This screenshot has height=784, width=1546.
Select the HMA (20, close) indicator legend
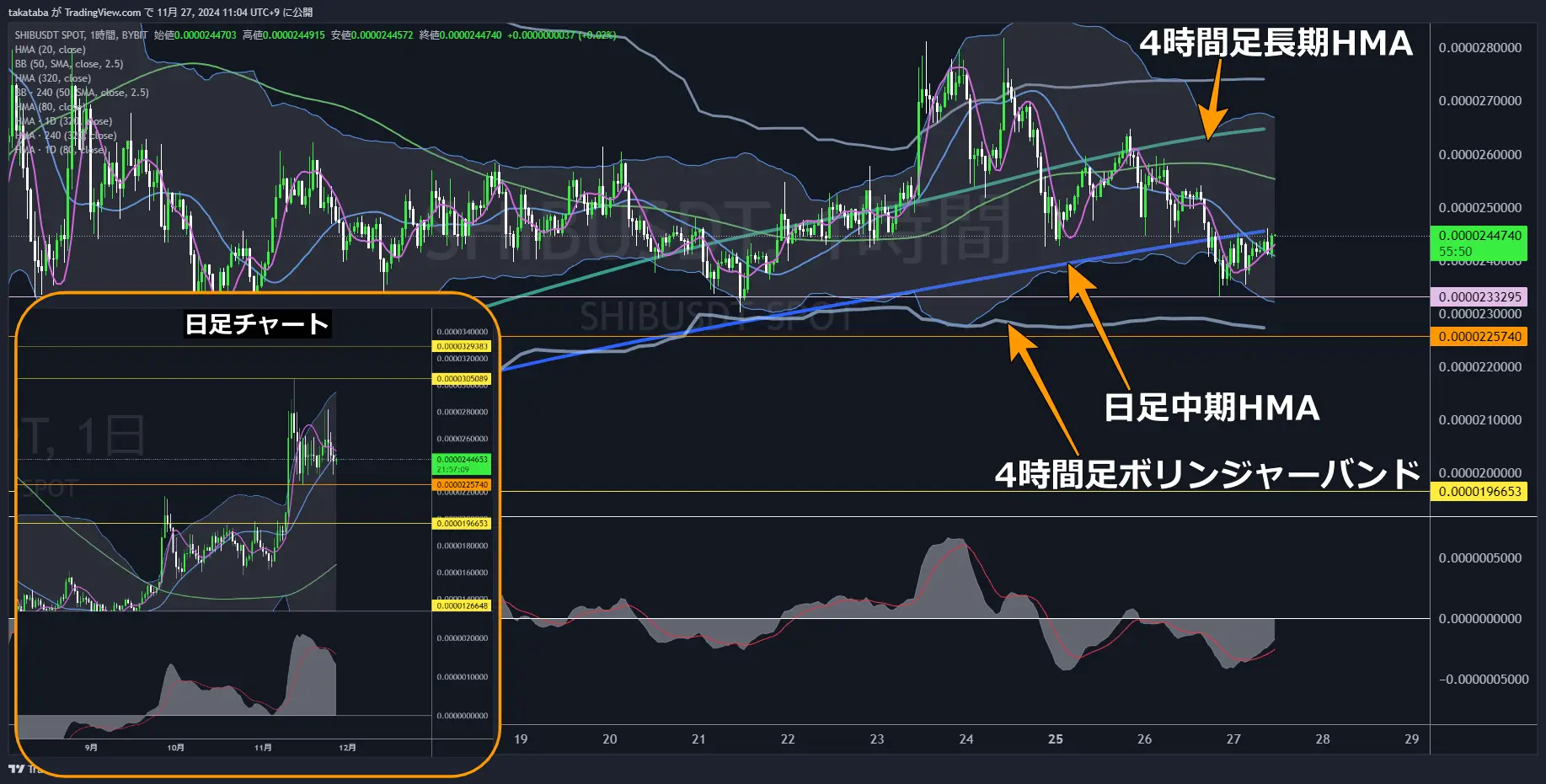click(50, 50)
